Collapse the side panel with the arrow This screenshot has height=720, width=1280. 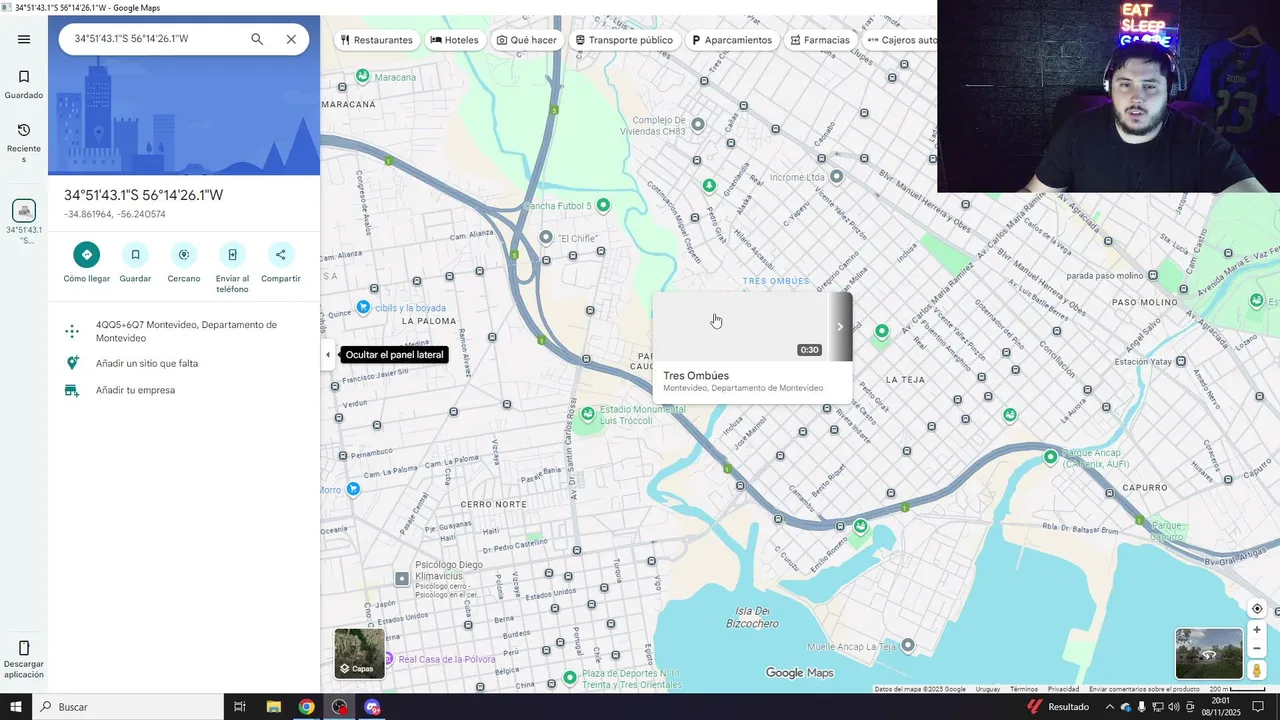click(328, 355)
